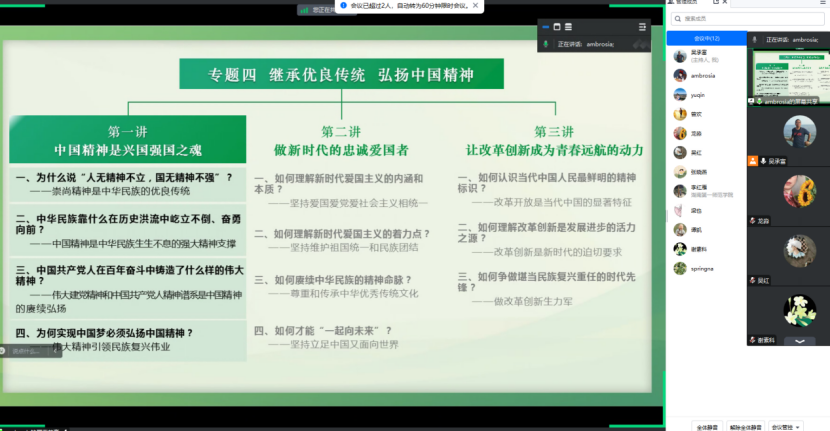Viewport: 830px width, 431px height.
Task: Expand more video tiles with down chevron
Action: tap(798, 340)
